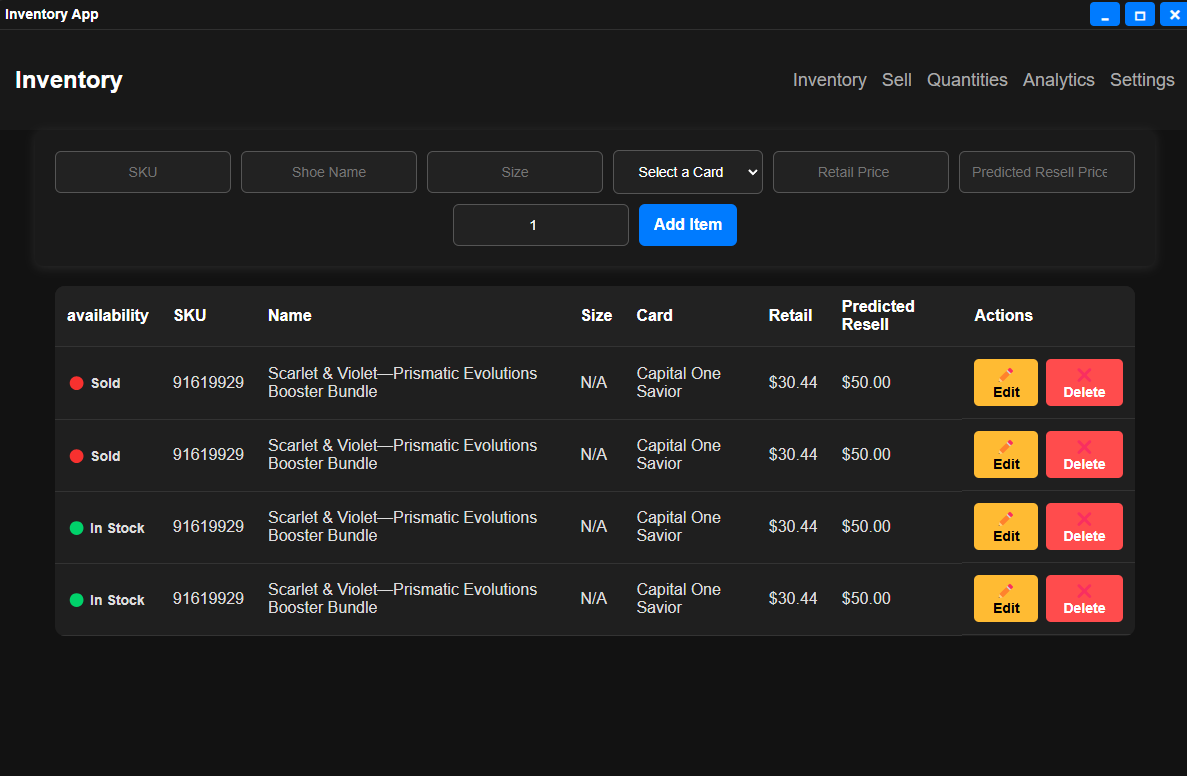Click the Shoe Name text field
The height and width of the screenshot is (776, 1187).
328,172
